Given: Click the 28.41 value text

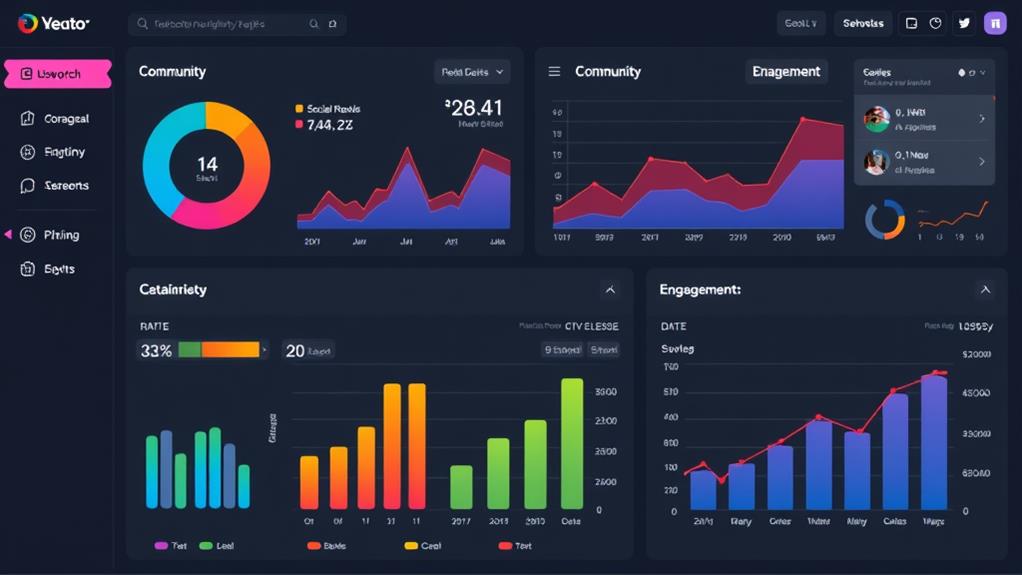Looking at the screenshot, I should [474, 108].
